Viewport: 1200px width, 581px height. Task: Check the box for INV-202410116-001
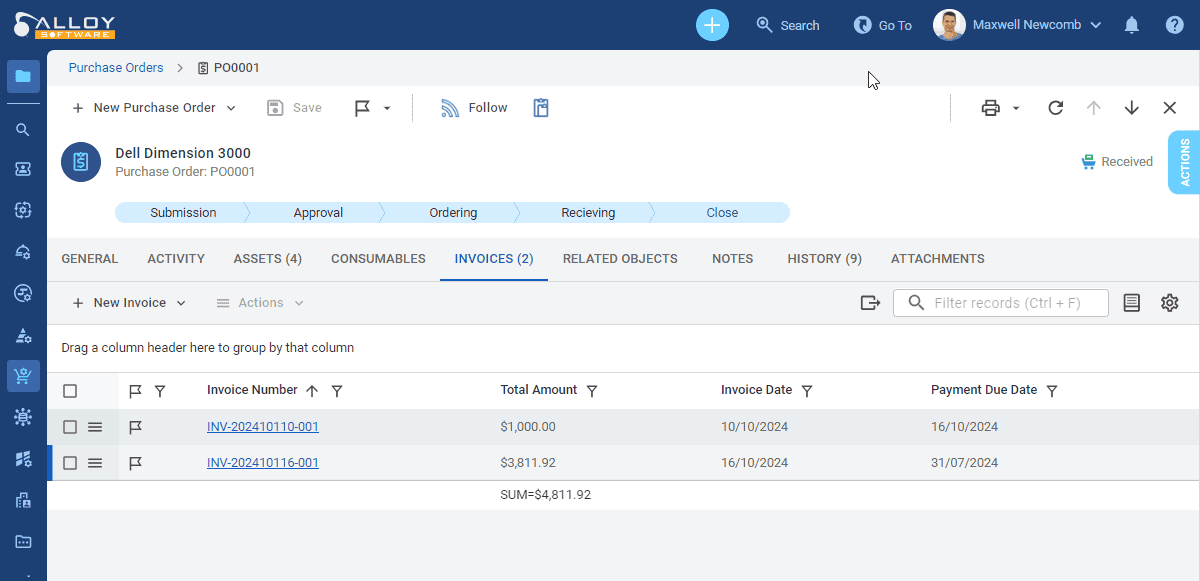click(x=70, y=463)
